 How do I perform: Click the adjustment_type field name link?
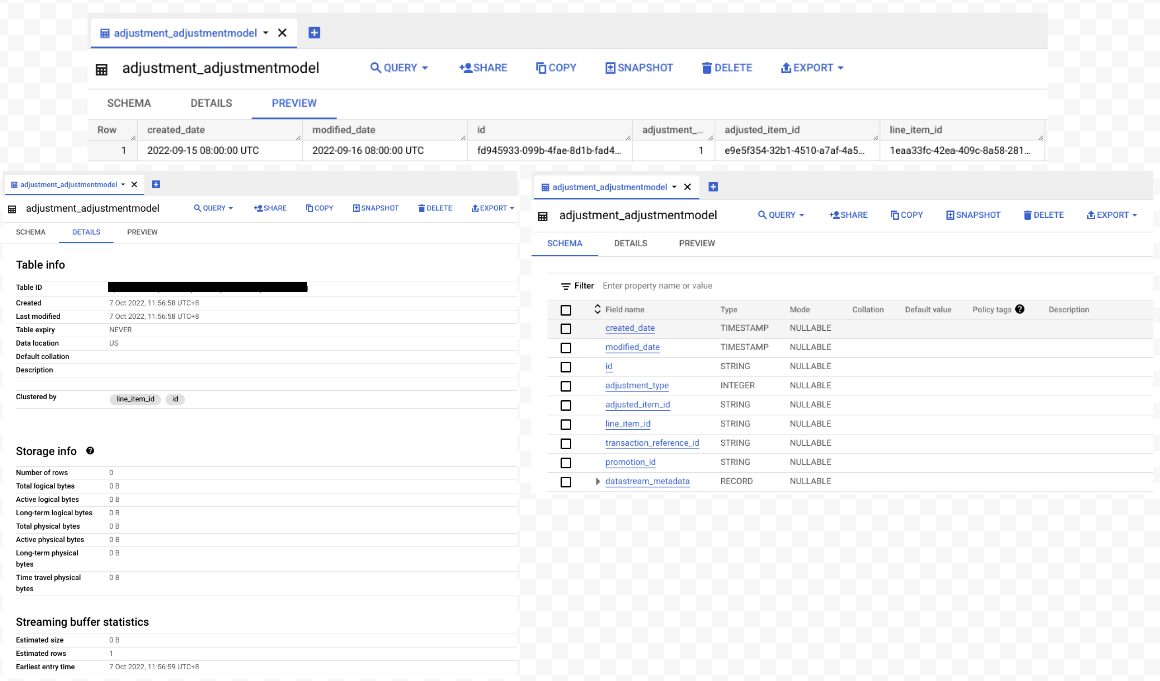pyautogui.click(x=636, y=386)
